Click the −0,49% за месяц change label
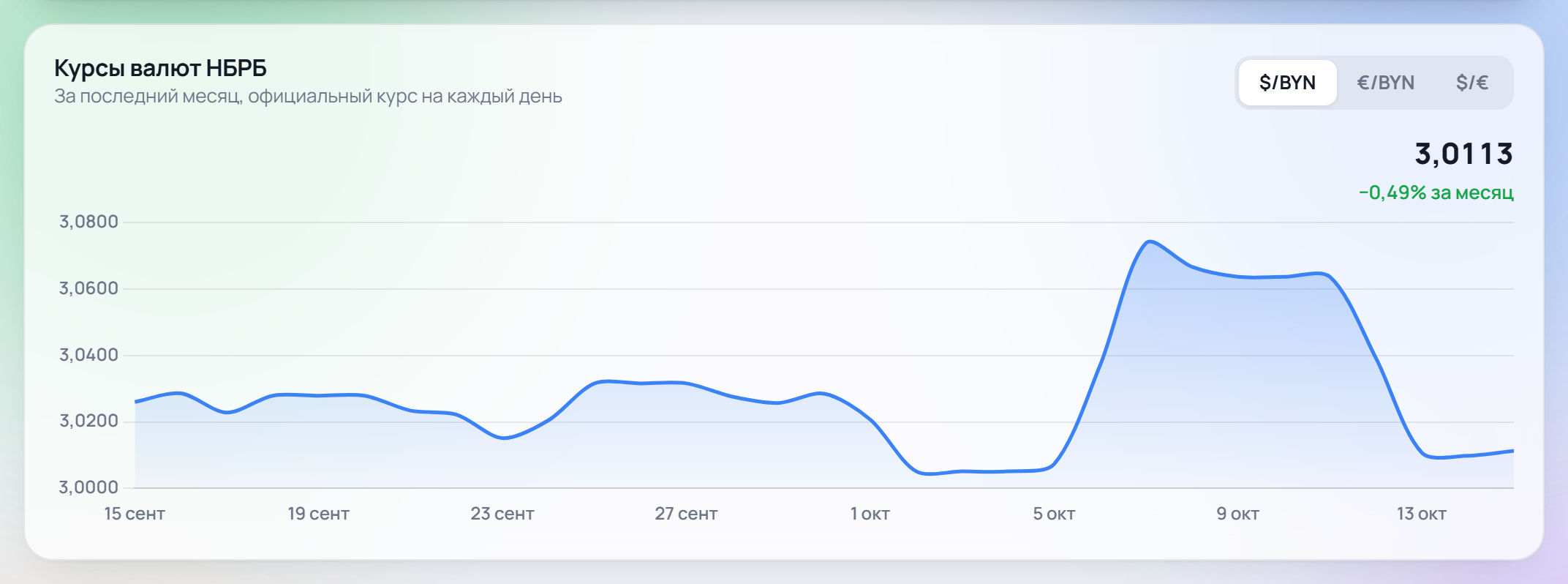Image resolution: width=1568 pixels, height=584 pixels. coord(1436,192)
